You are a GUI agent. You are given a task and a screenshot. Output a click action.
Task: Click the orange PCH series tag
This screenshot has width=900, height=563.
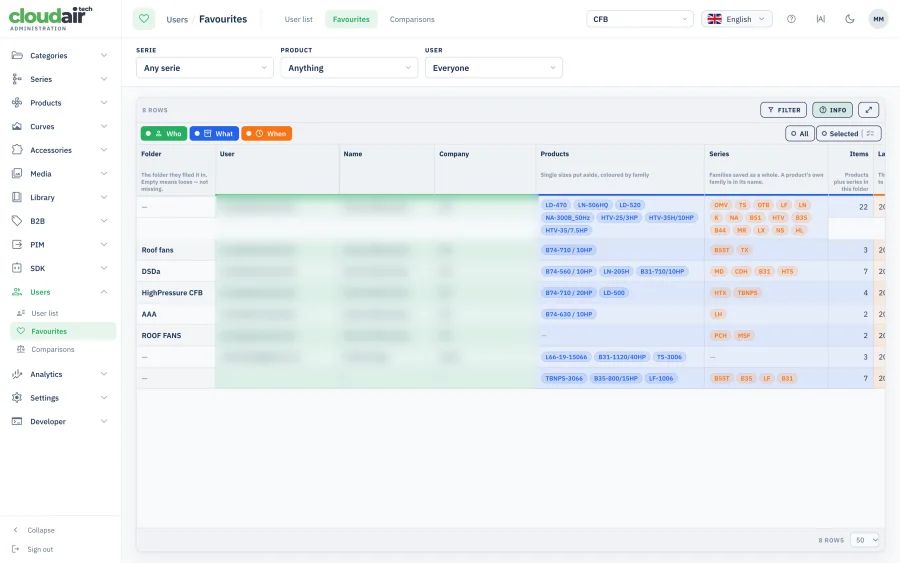point(720,336)
